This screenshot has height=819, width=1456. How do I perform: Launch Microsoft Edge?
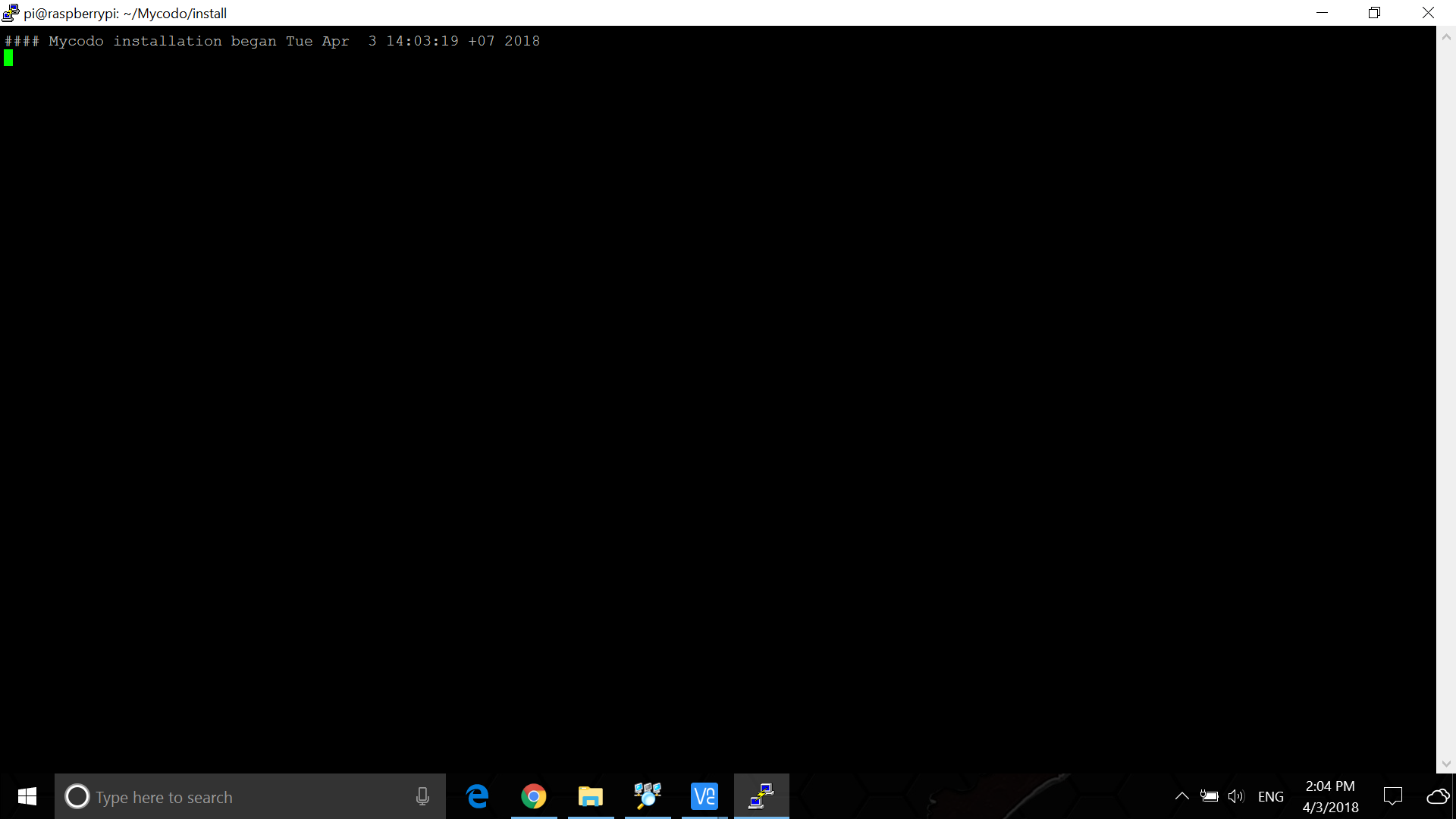click(477, 796)
